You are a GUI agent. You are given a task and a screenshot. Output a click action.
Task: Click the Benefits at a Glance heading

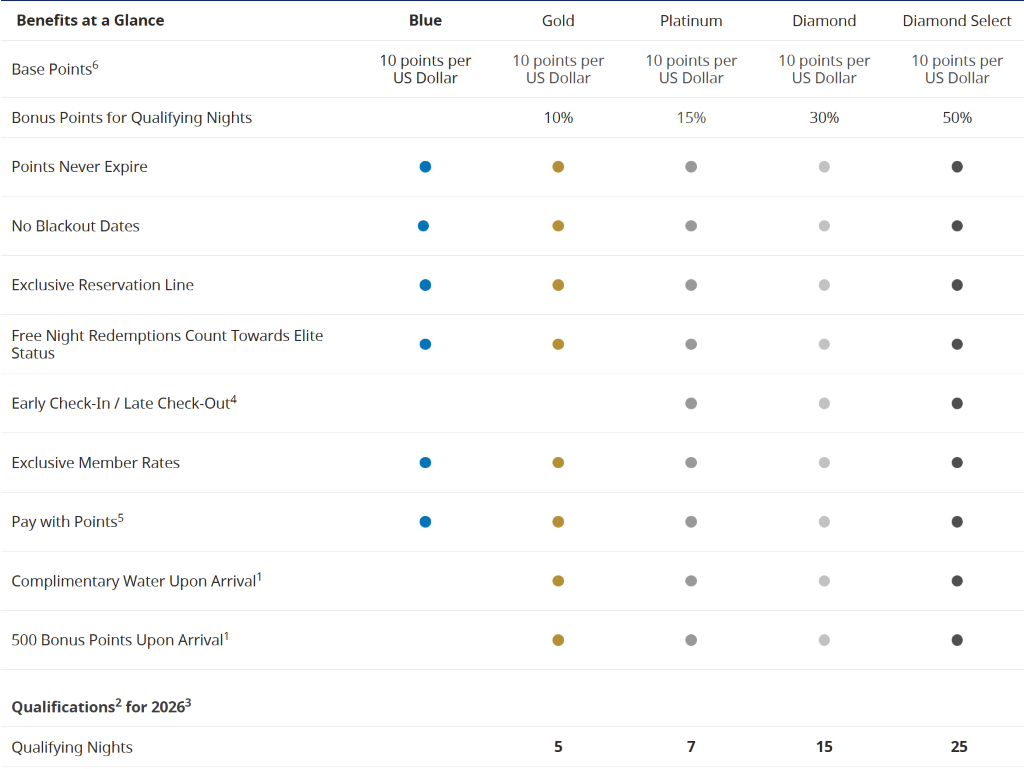[x=90, y=20]
